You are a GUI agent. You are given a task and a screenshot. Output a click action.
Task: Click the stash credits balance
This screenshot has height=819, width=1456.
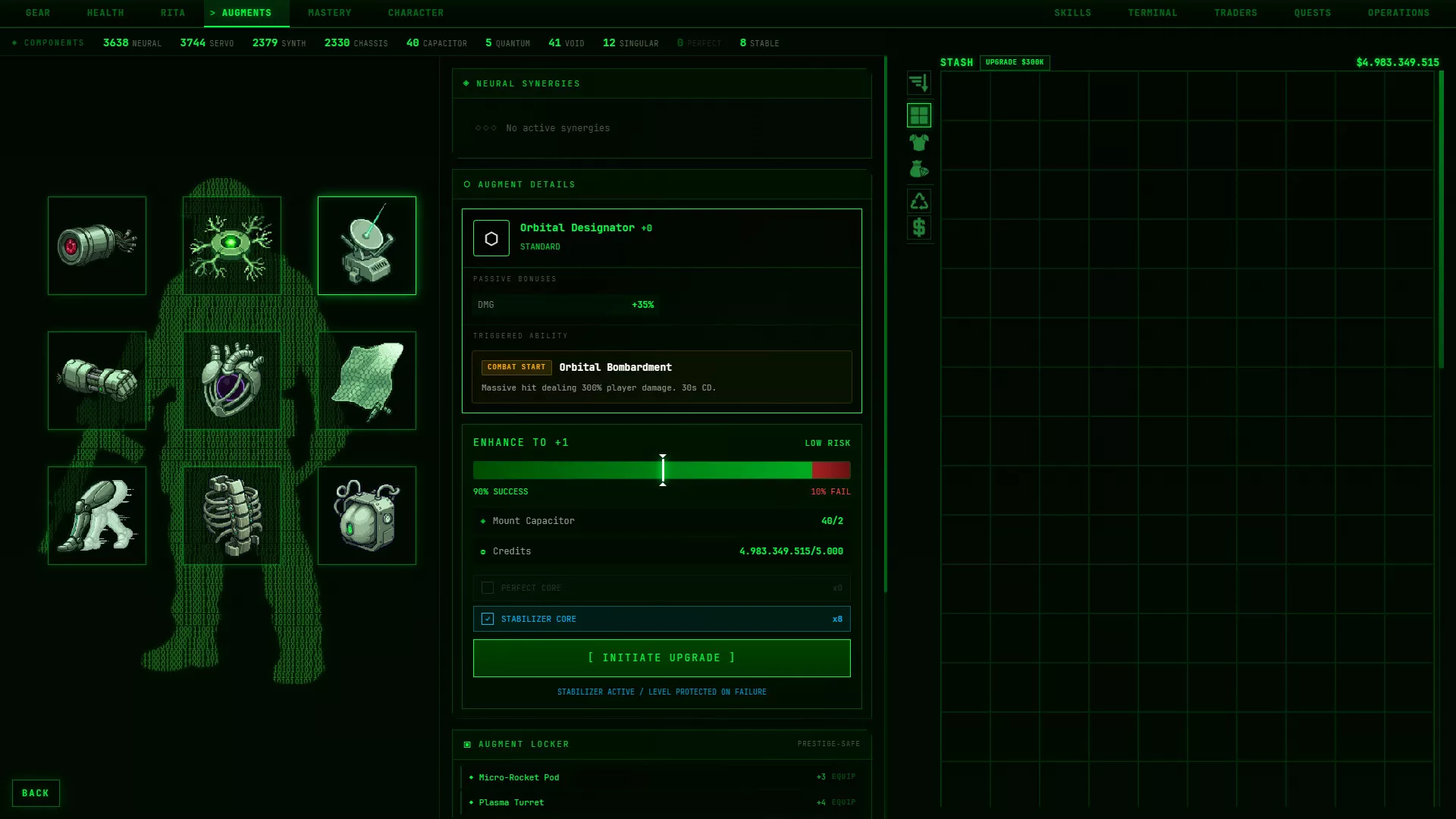pyautogui.click(x=1398, y=62)
